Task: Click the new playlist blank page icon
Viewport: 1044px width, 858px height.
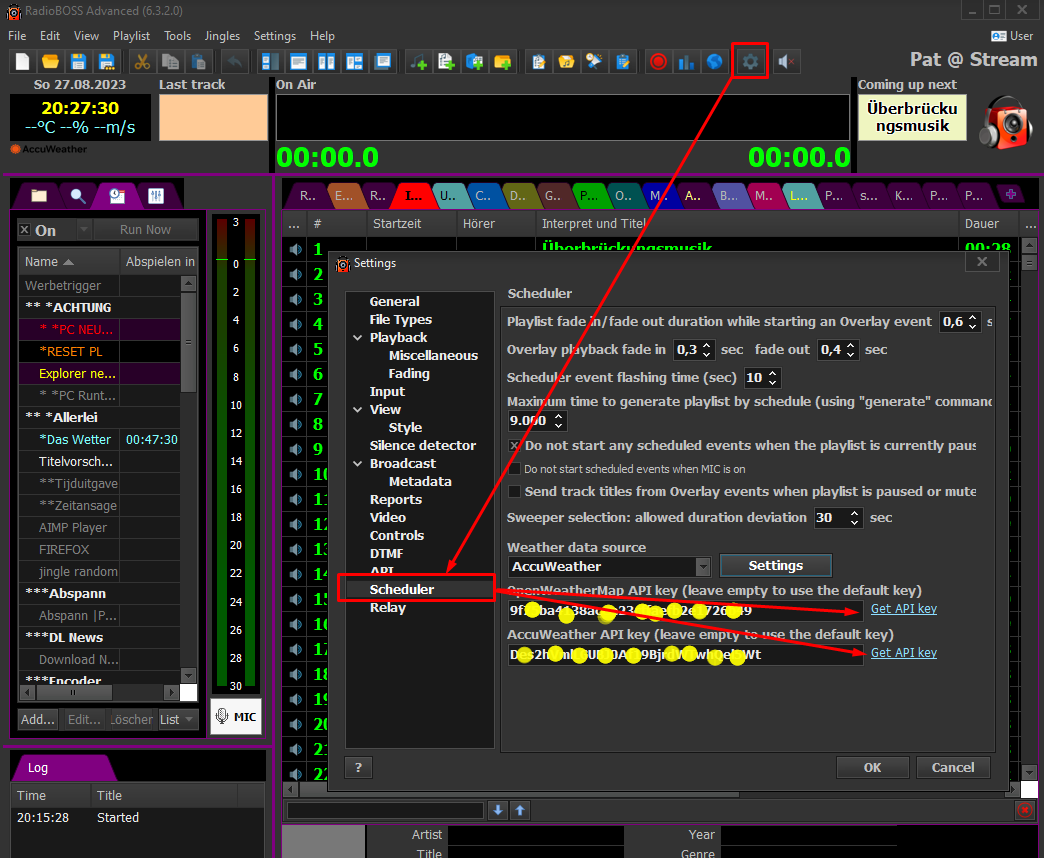Action: click(x=22, y=61)
